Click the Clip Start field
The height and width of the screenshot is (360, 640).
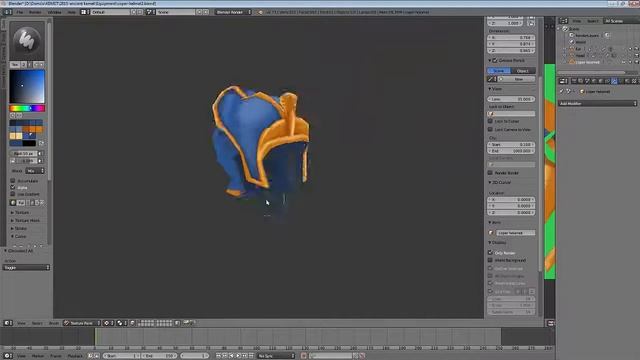(x=511, y=144)
